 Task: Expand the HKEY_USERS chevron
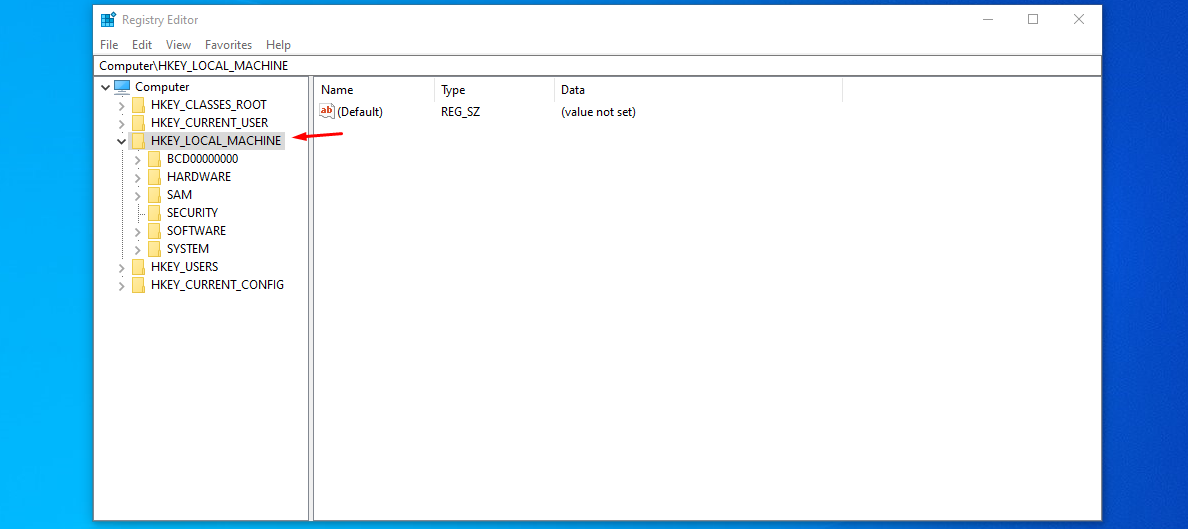121,268
